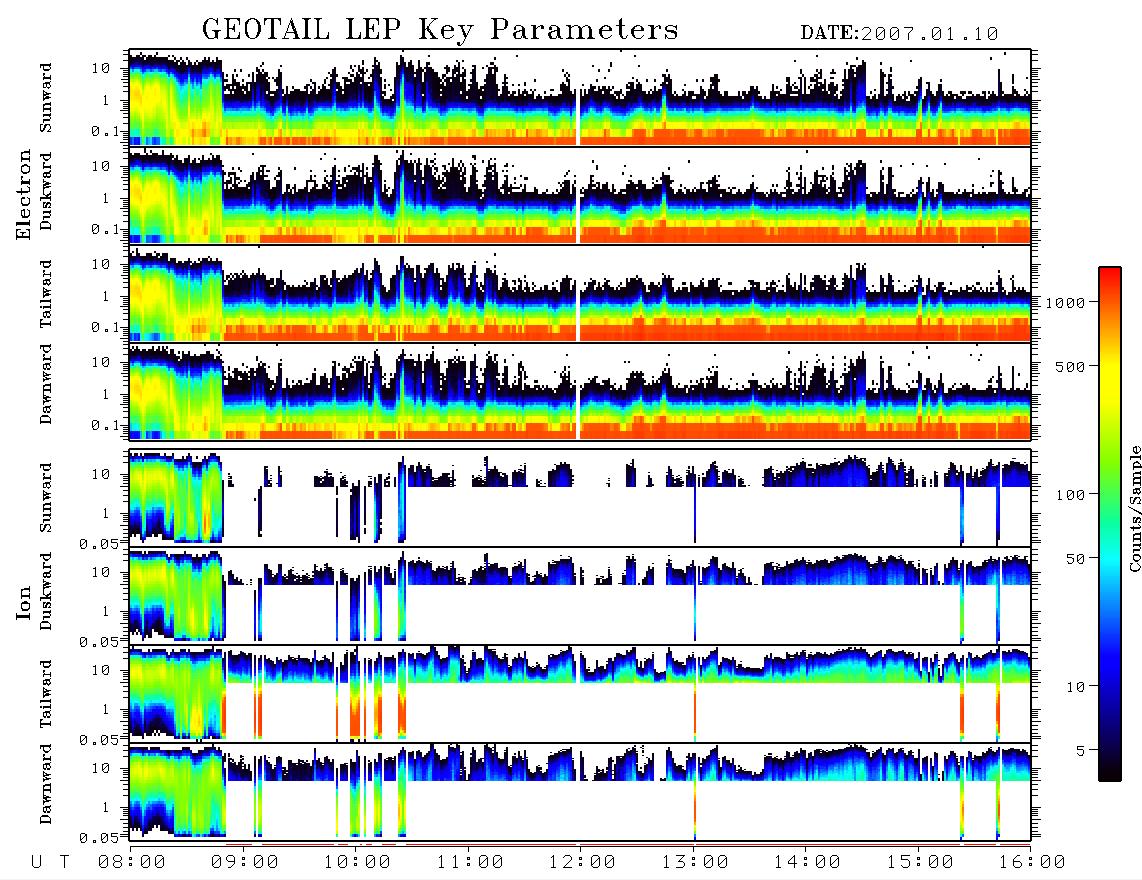
Task: Click the date label 'DATE:2007.01.10'
Action: pos(899,33)
